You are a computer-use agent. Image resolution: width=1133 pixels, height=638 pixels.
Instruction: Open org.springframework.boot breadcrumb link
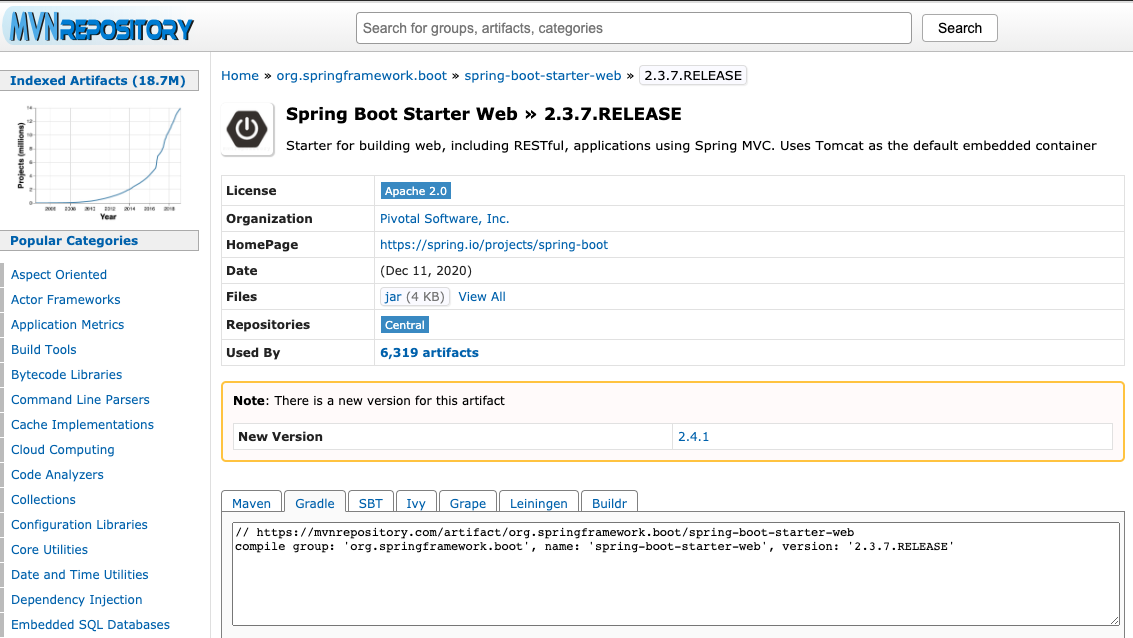pos(361,76)
